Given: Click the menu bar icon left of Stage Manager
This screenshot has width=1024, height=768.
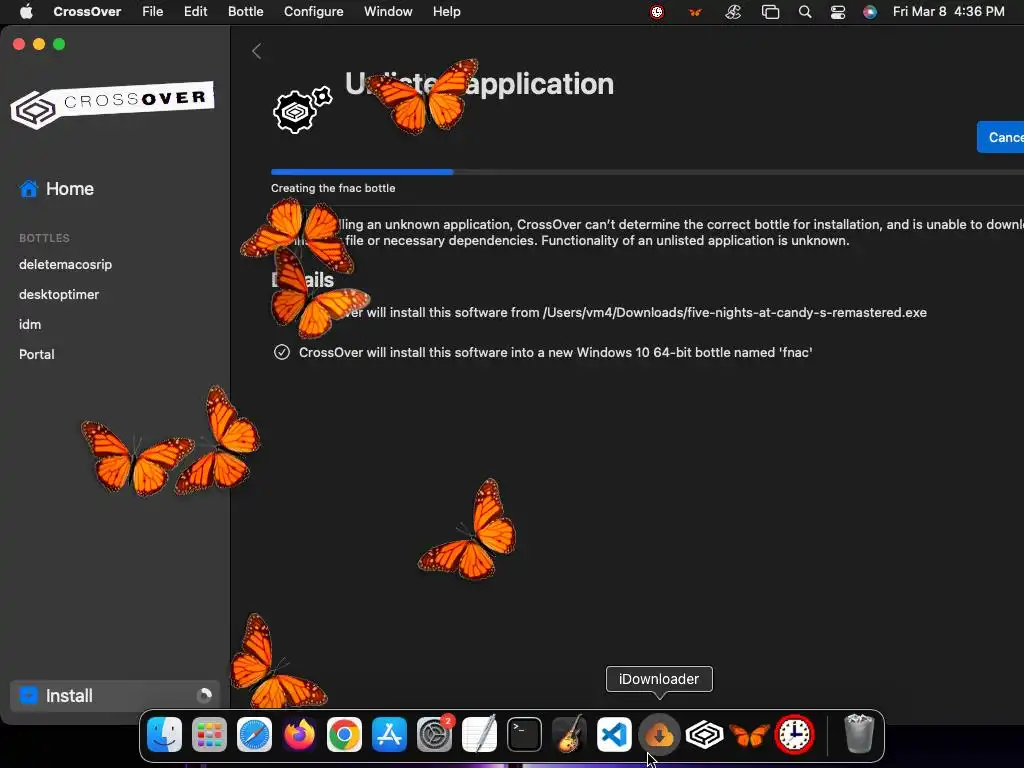Looking at the screenshot, I should click(733, 12).
